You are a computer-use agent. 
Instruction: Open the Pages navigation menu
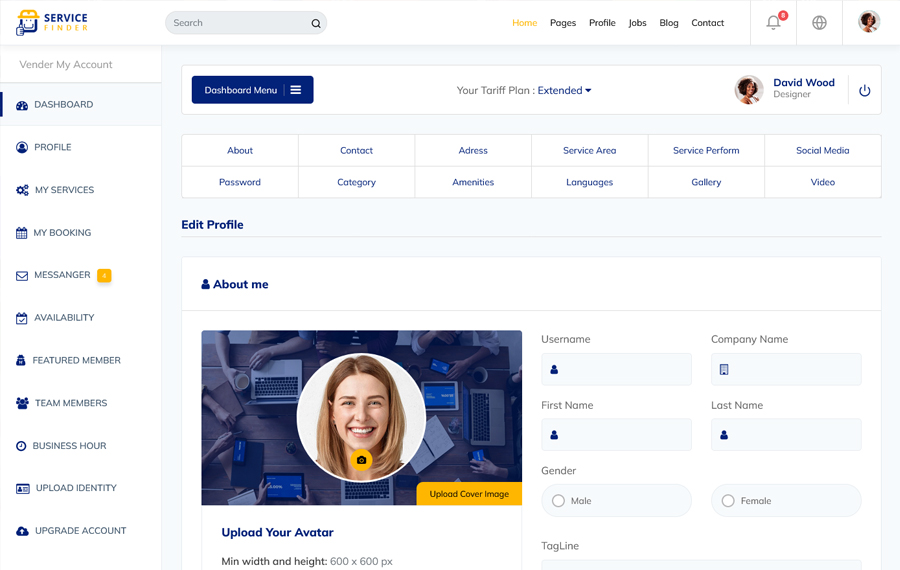(x=563, y=23)
